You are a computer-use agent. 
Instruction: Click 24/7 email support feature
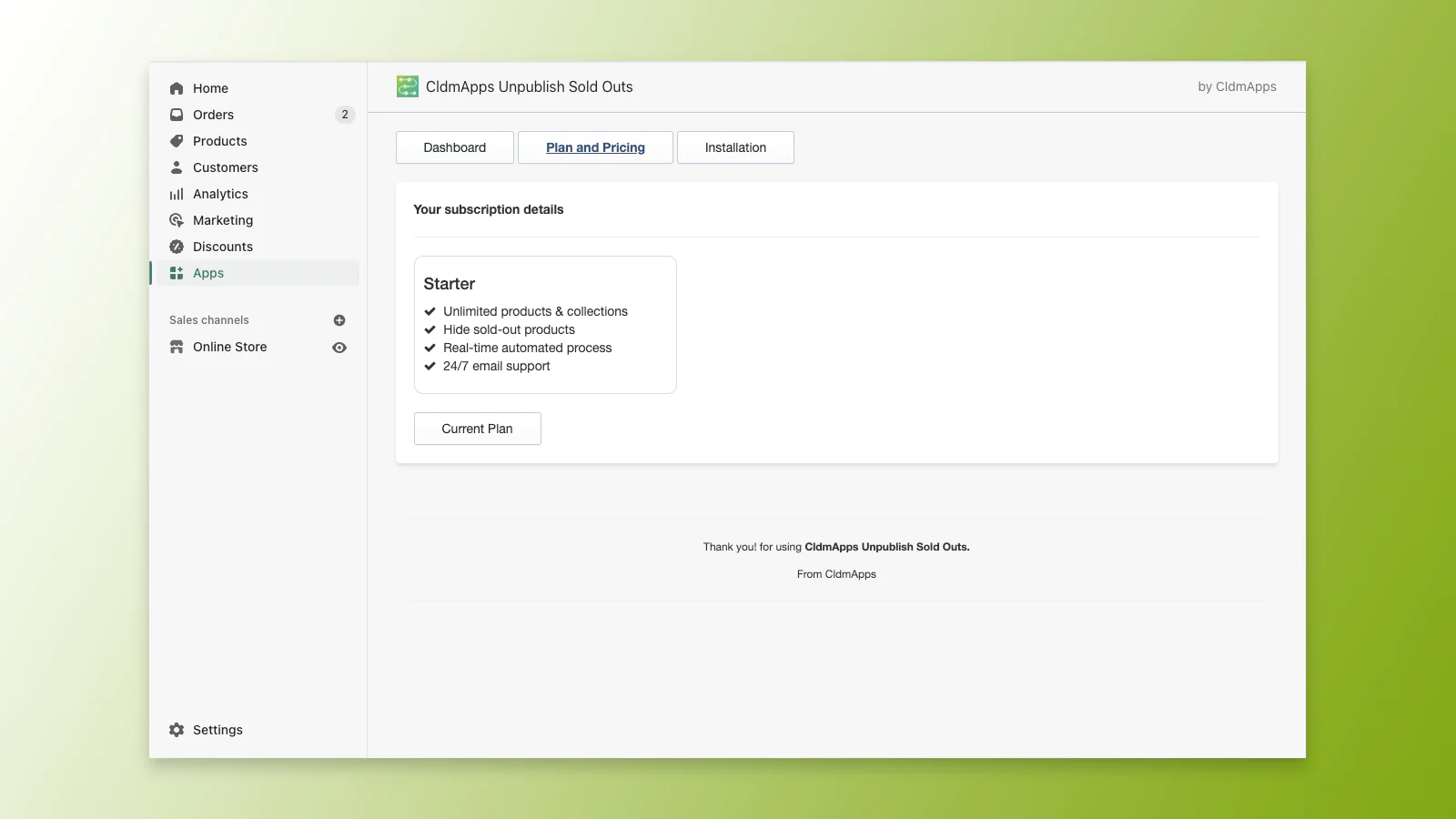[x=497, y=366]
